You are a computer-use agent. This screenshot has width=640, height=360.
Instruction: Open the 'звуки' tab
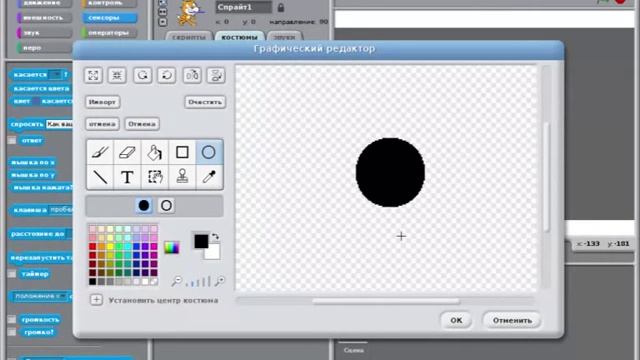click(x=284, y=37)
